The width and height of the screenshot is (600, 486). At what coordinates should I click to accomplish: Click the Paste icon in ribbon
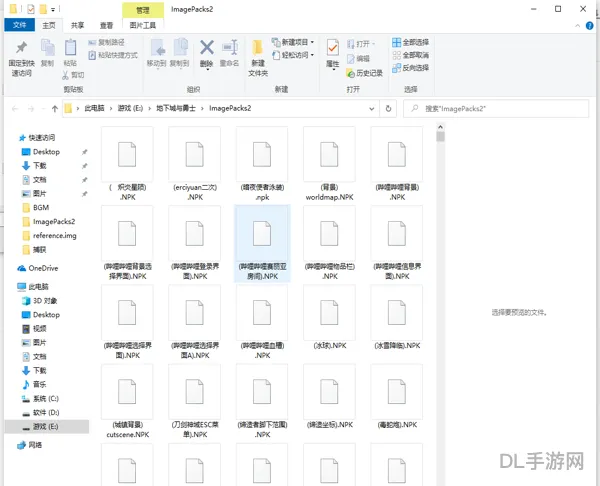coord(70,48)
